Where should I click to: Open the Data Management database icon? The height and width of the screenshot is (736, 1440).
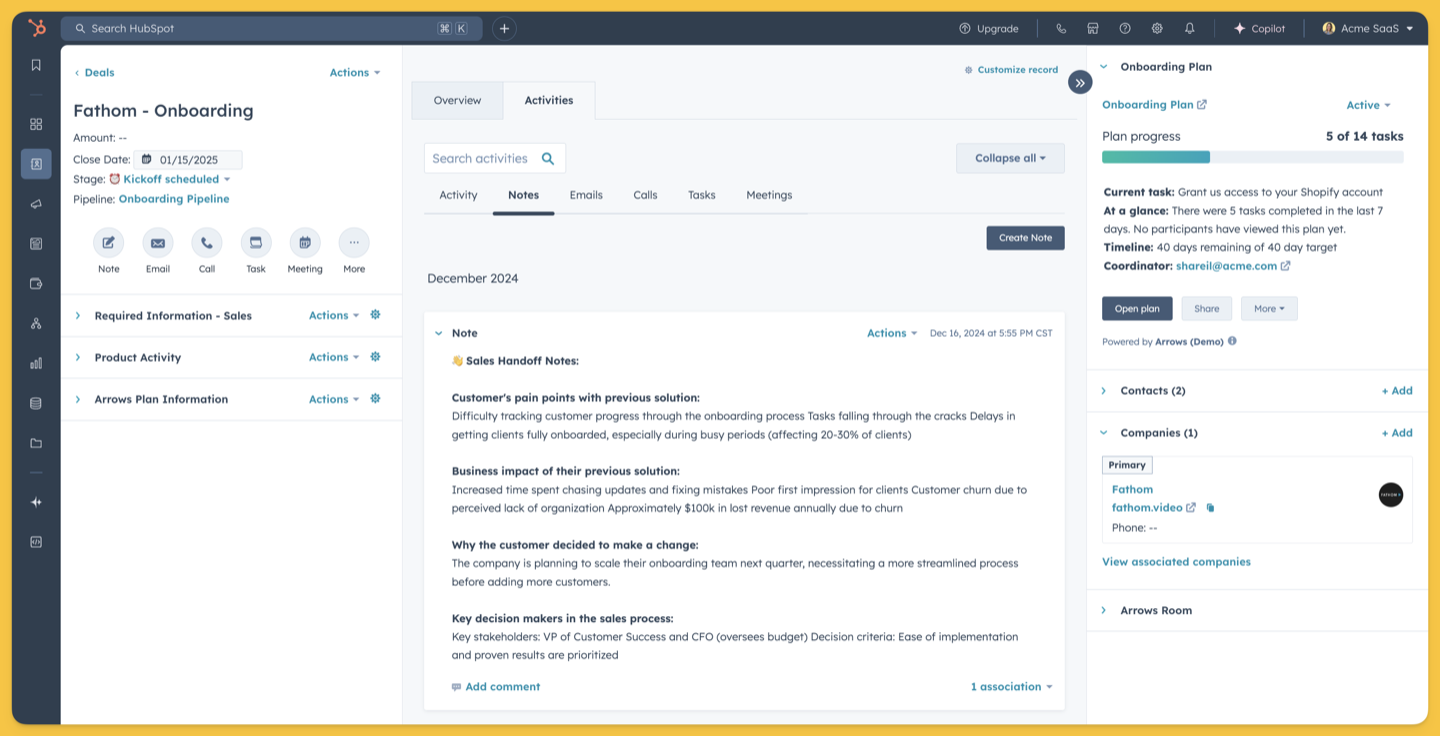36,403
